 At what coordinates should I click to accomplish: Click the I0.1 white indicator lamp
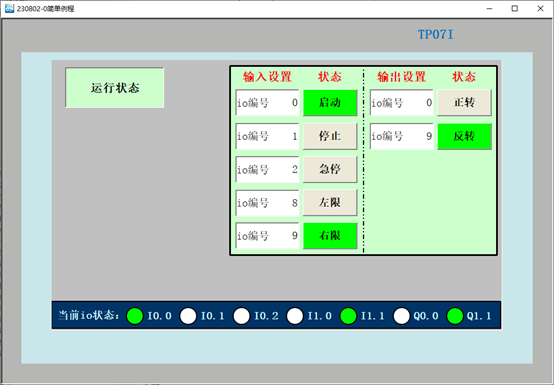click(x=188, y=316)
